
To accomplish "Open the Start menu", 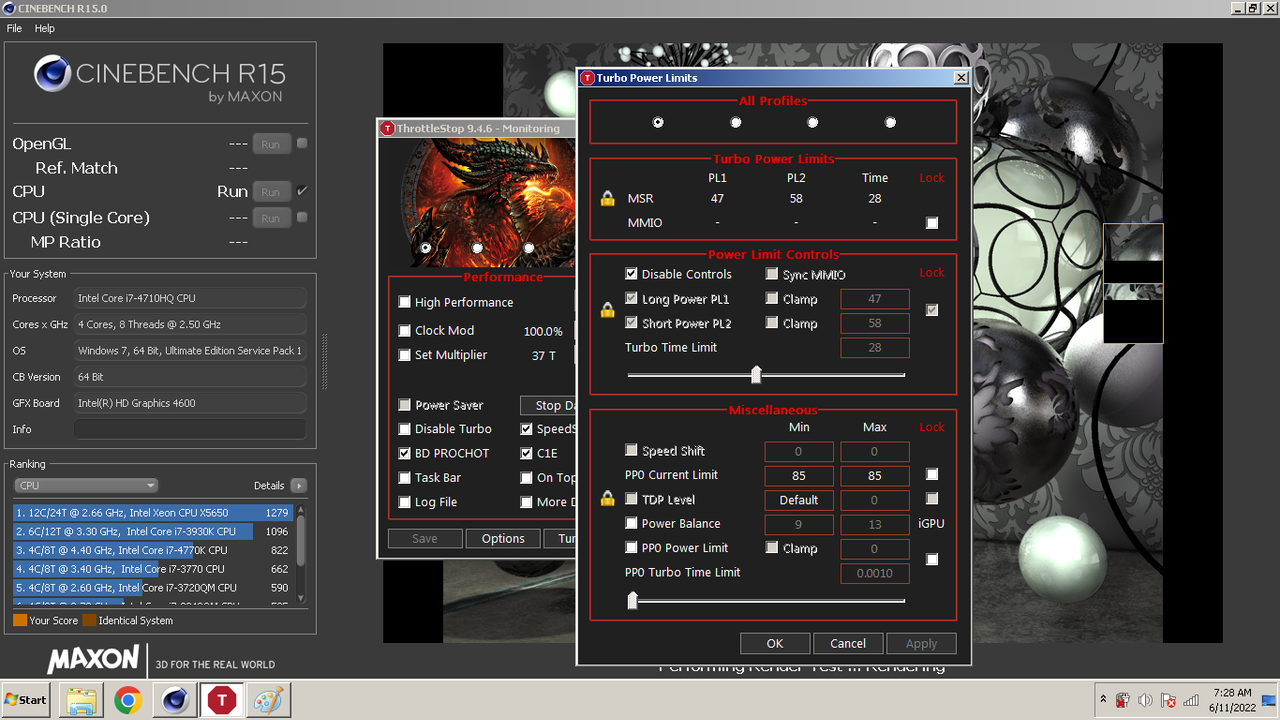I will tap(27, 700).
